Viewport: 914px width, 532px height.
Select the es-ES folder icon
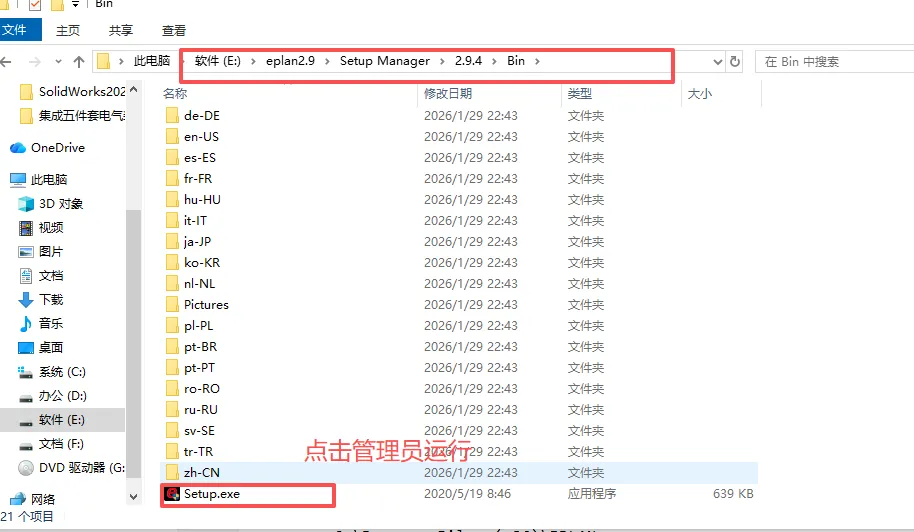(x=172, y=157)
